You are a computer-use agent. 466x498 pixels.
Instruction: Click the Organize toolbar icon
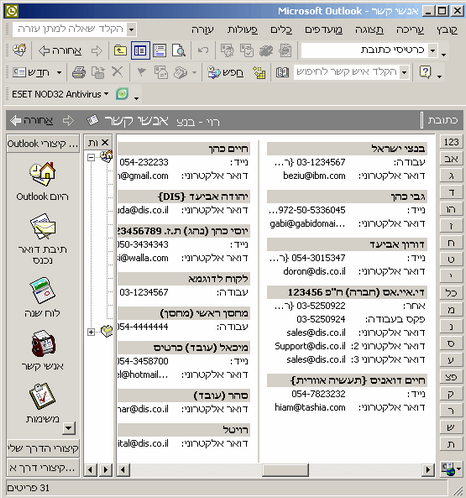[x=259, y=72]
